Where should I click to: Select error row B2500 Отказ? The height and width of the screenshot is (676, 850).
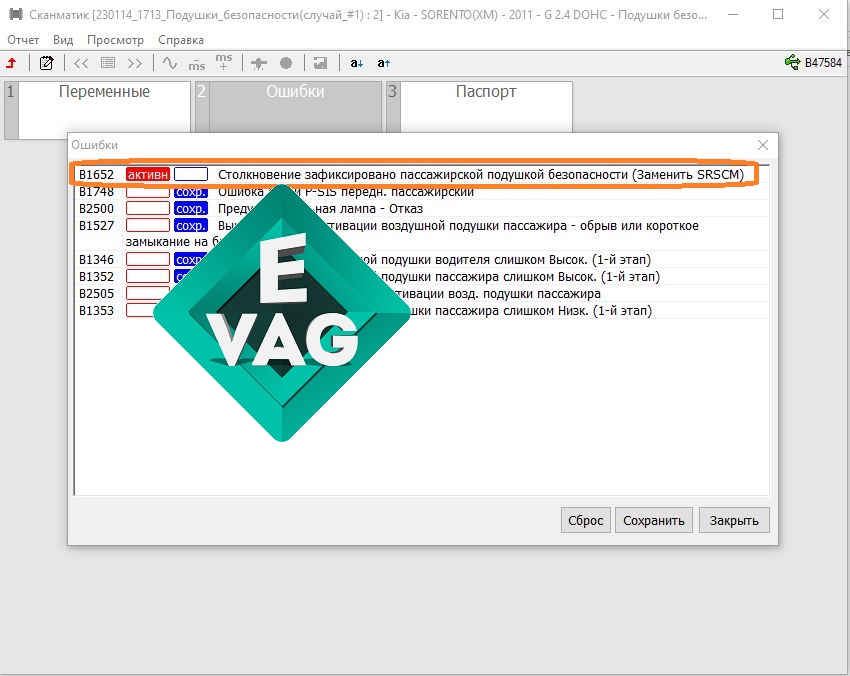[x=421, y=208]
